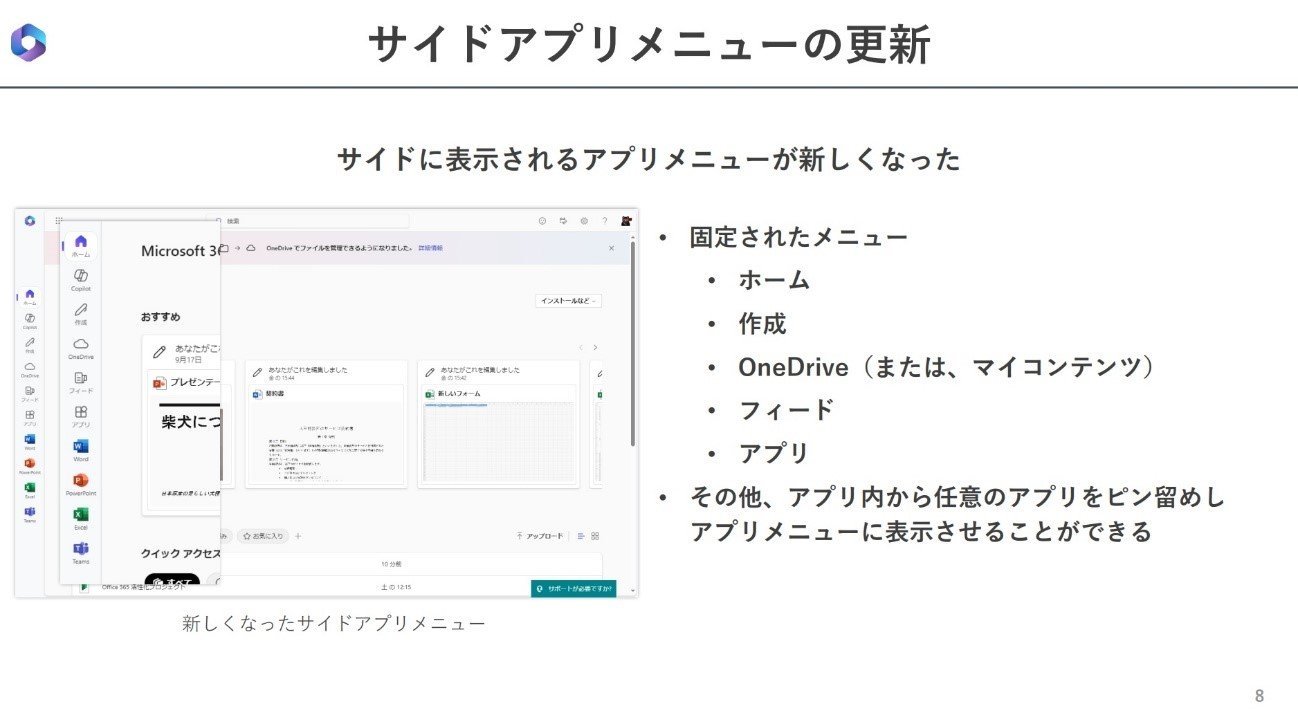Click the アップロード button
Image resolution: width=1298 pixels, height=724 pixels.
coord(540,536)
